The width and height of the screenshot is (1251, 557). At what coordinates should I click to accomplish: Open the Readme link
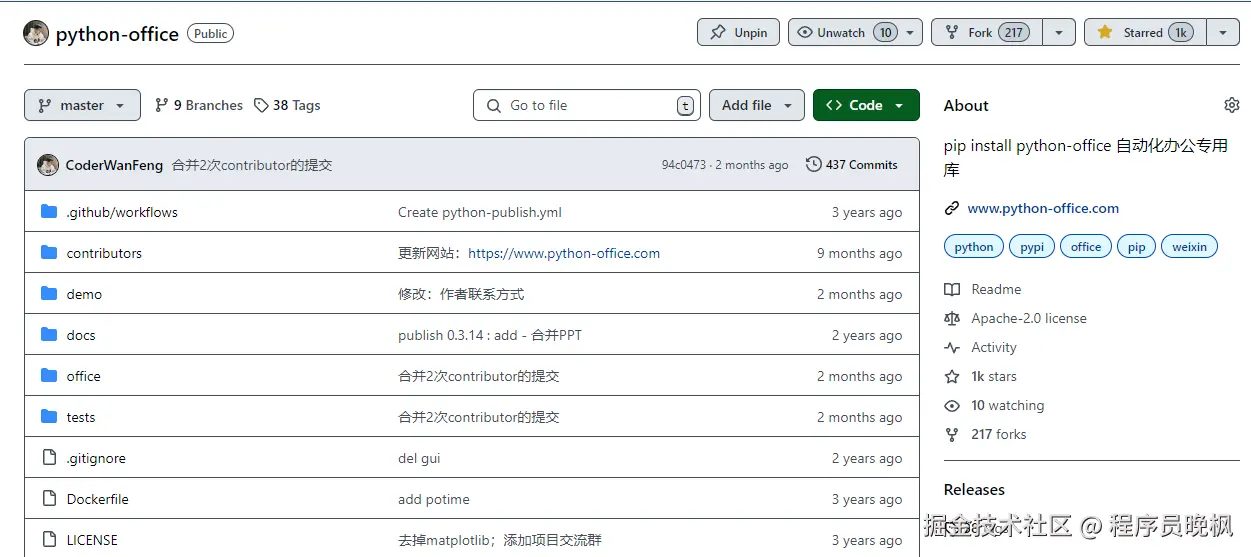click(x=984, y=289)
